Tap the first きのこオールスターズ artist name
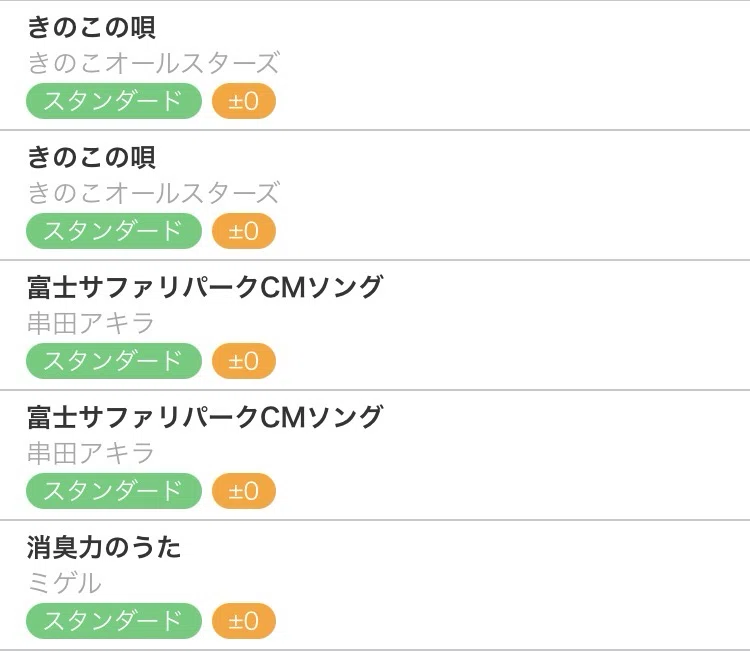The height and width of the screenshot is (652, 750). [154, 63]
